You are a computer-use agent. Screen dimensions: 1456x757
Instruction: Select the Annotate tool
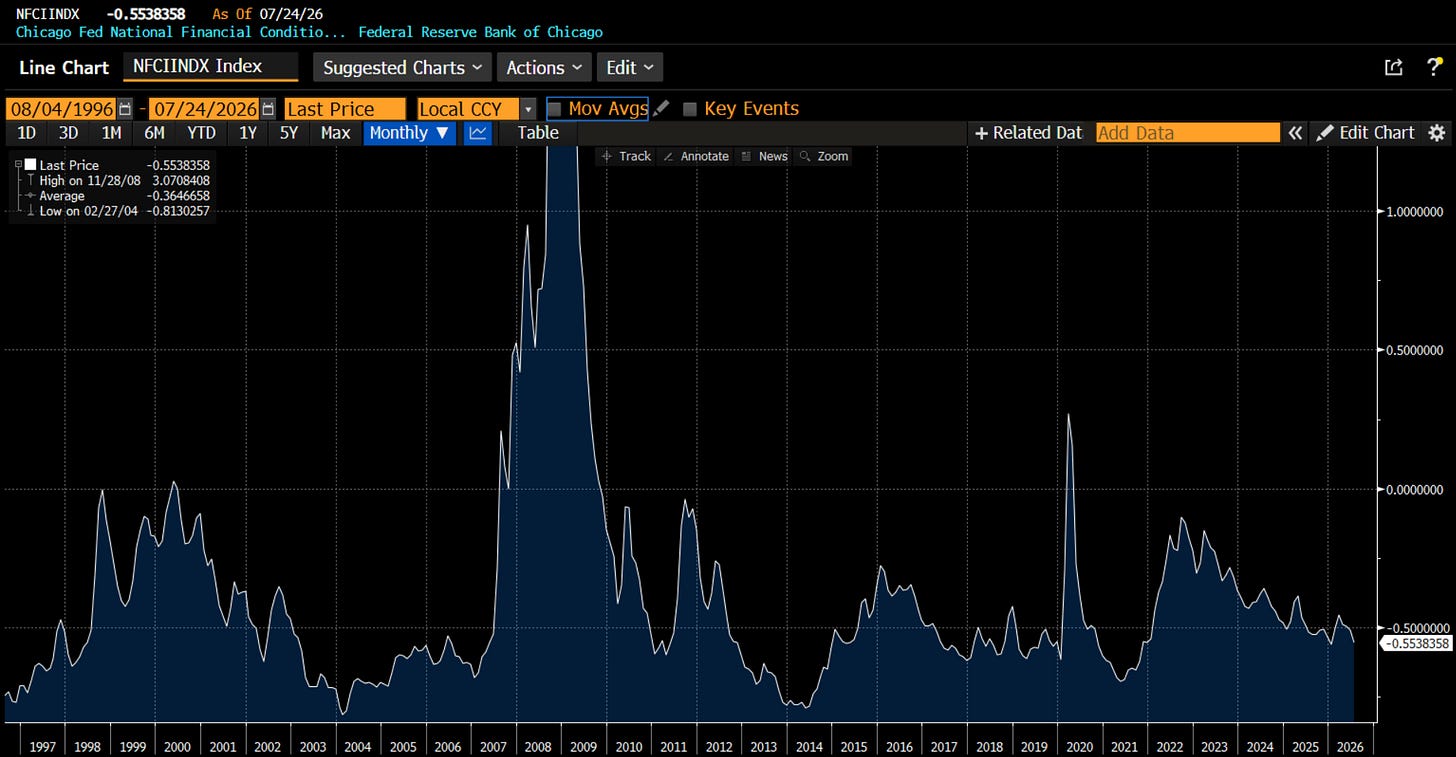coord(695,156)
